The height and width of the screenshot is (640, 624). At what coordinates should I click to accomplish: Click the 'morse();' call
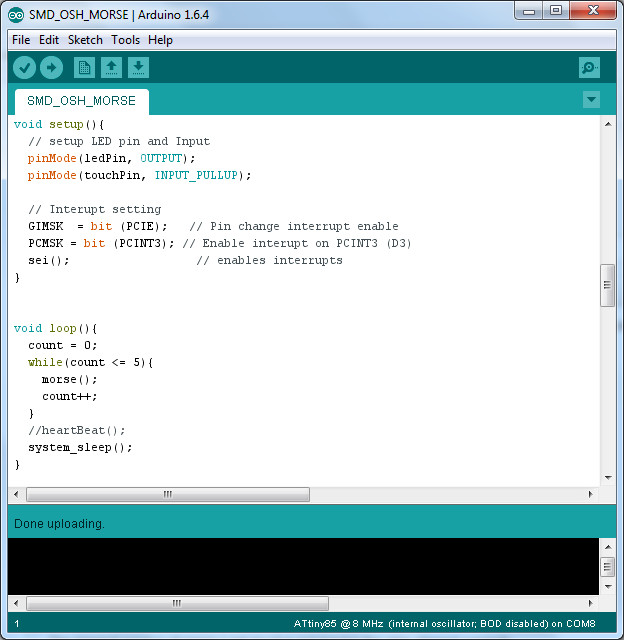(69, 380)
